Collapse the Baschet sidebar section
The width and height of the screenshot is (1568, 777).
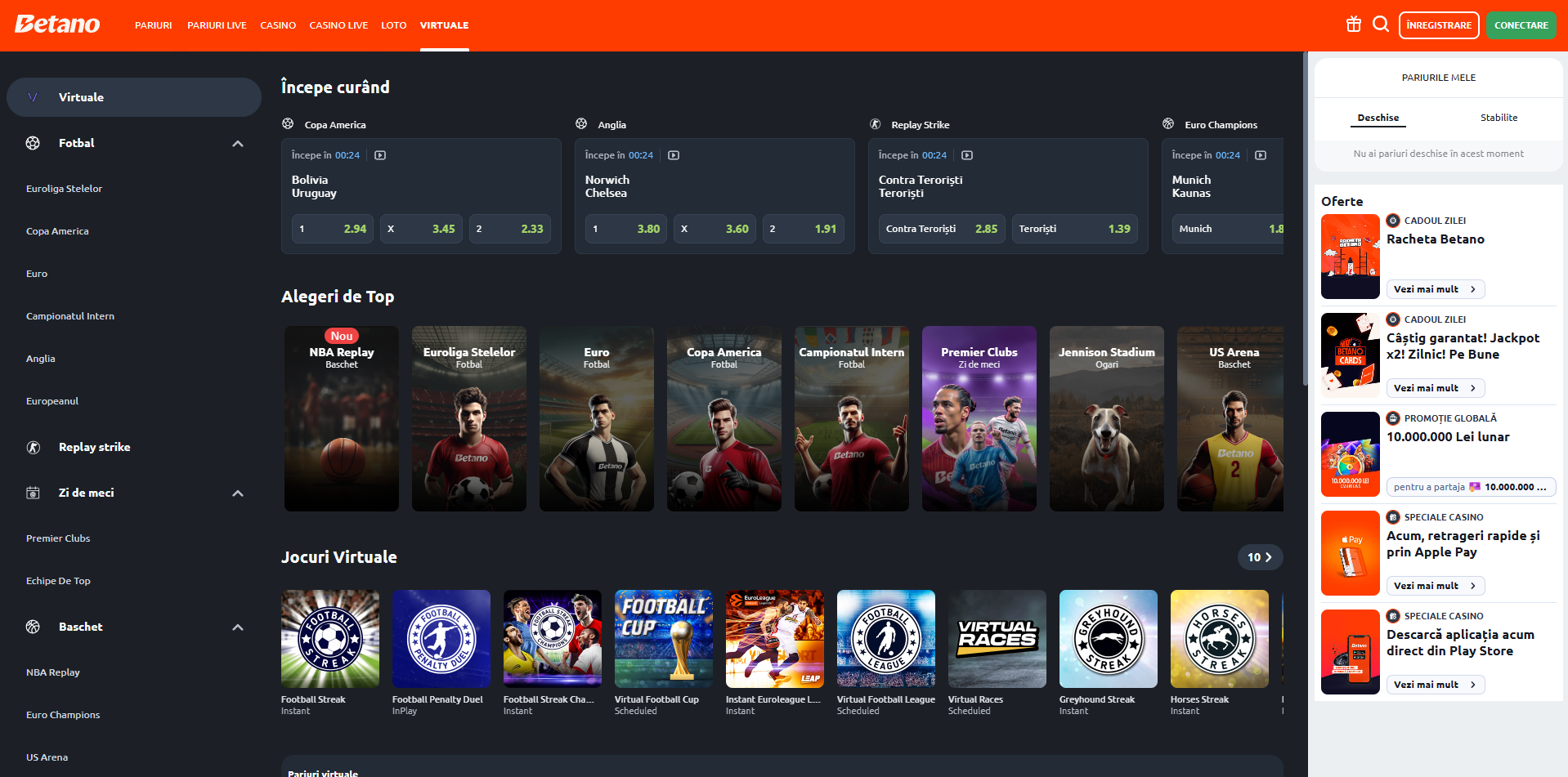point(238,627)
